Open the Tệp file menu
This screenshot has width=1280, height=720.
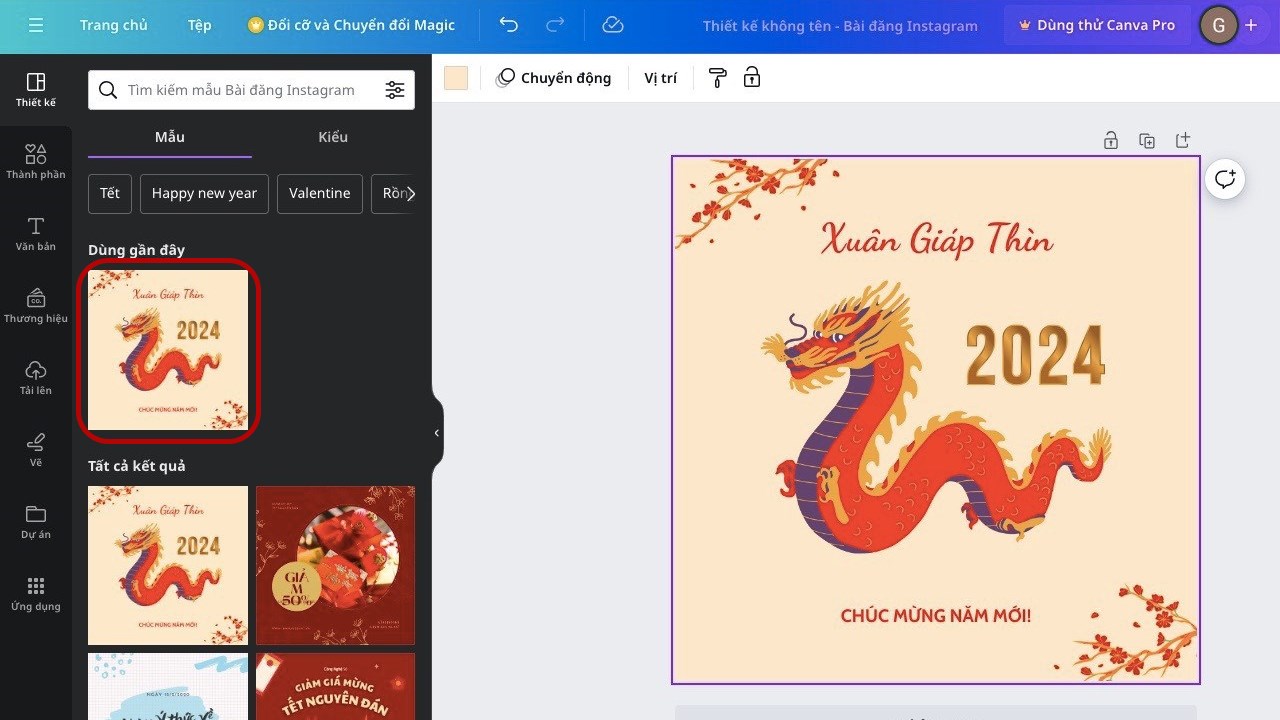click(x=199, y=25)
